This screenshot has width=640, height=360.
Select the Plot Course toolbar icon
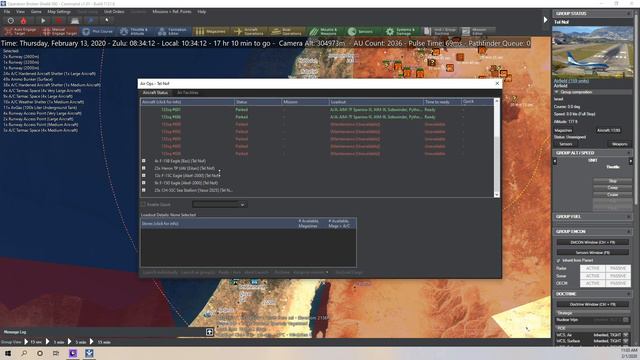(x=98, y=31)
